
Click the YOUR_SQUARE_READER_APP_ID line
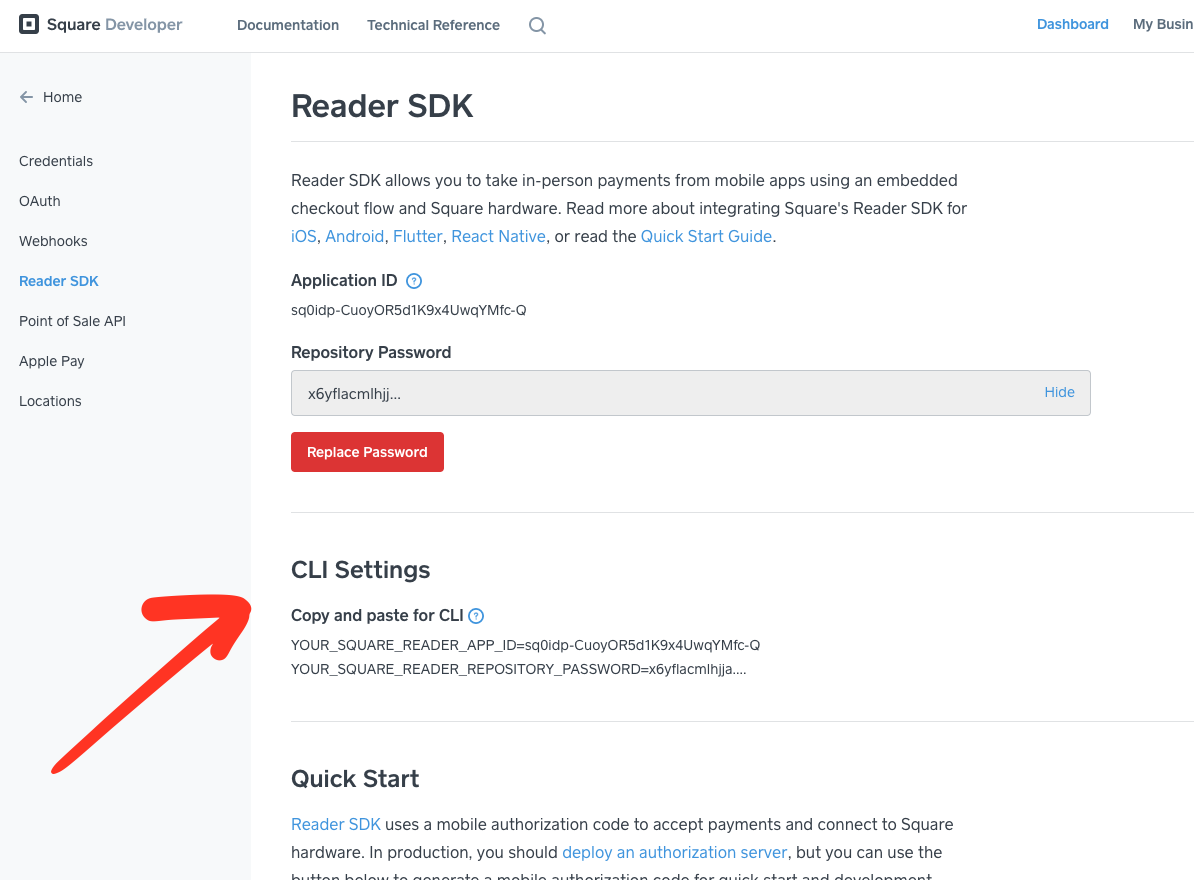(525, 646)
